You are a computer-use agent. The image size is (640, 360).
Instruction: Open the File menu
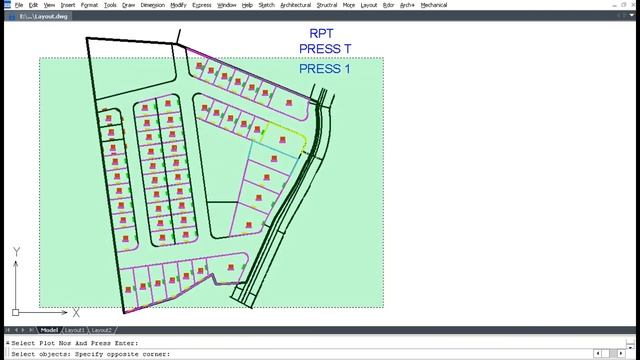[19, 5]
